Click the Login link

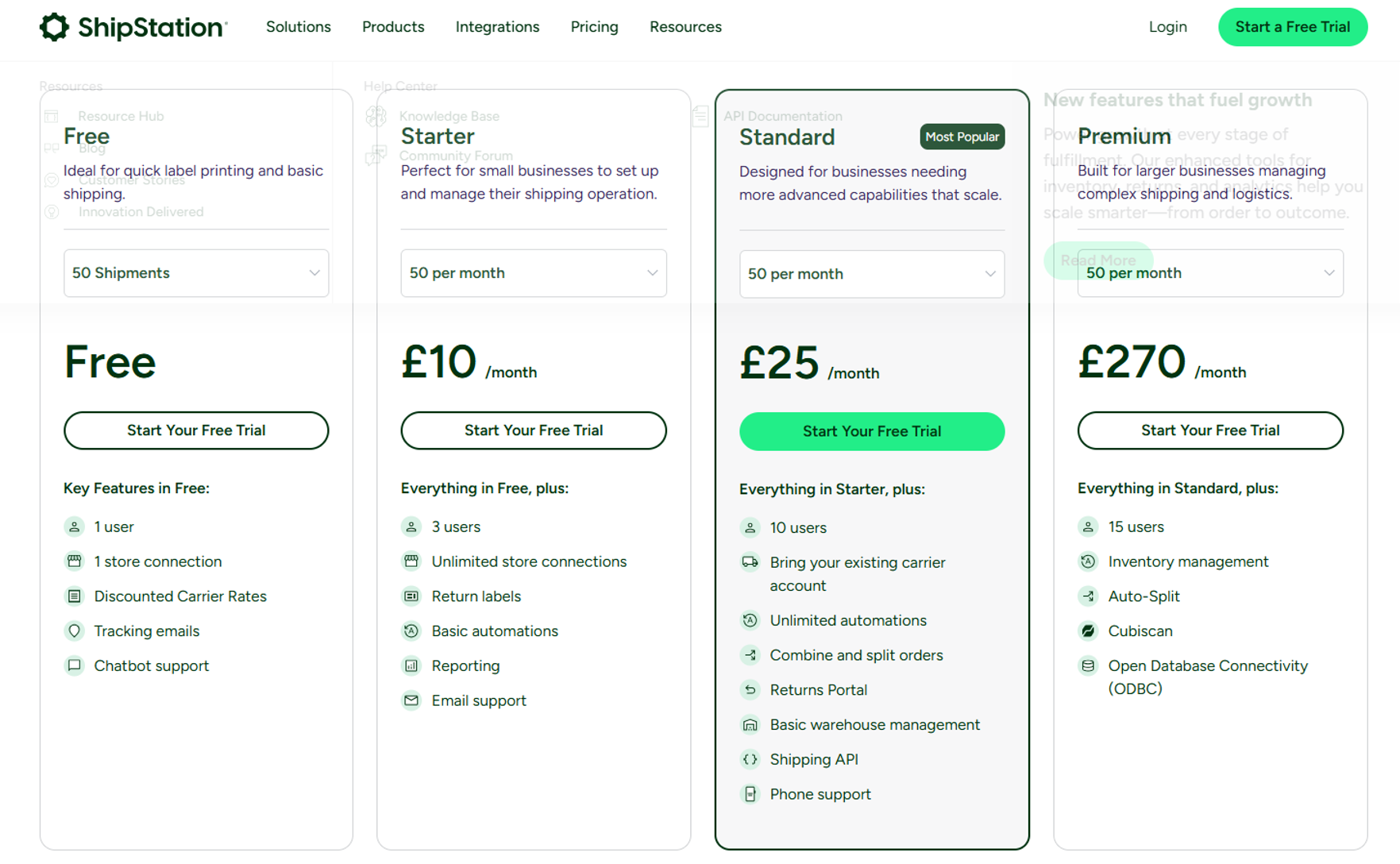(1167, 26)
